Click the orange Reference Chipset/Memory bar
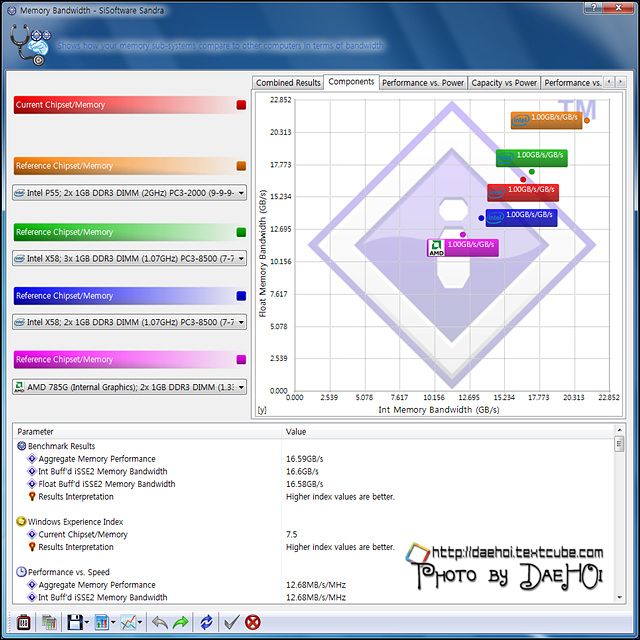The width and height of the screenshot is (640, 640). (x=129, y=166)
